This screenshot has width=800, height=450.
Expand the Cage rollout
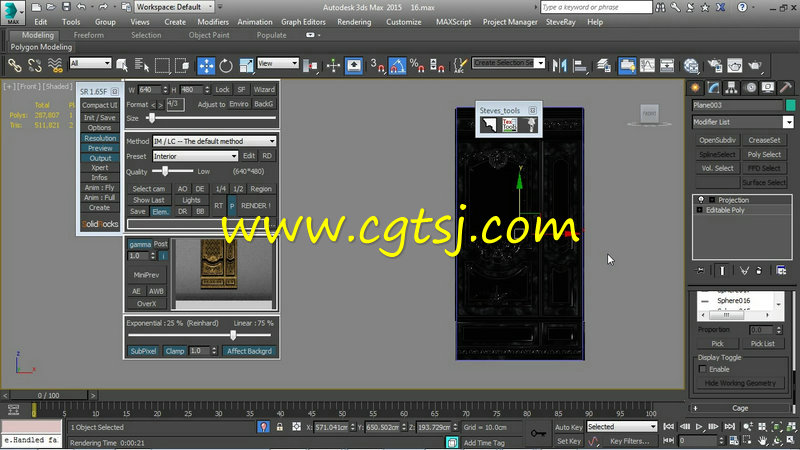[740, 408]
